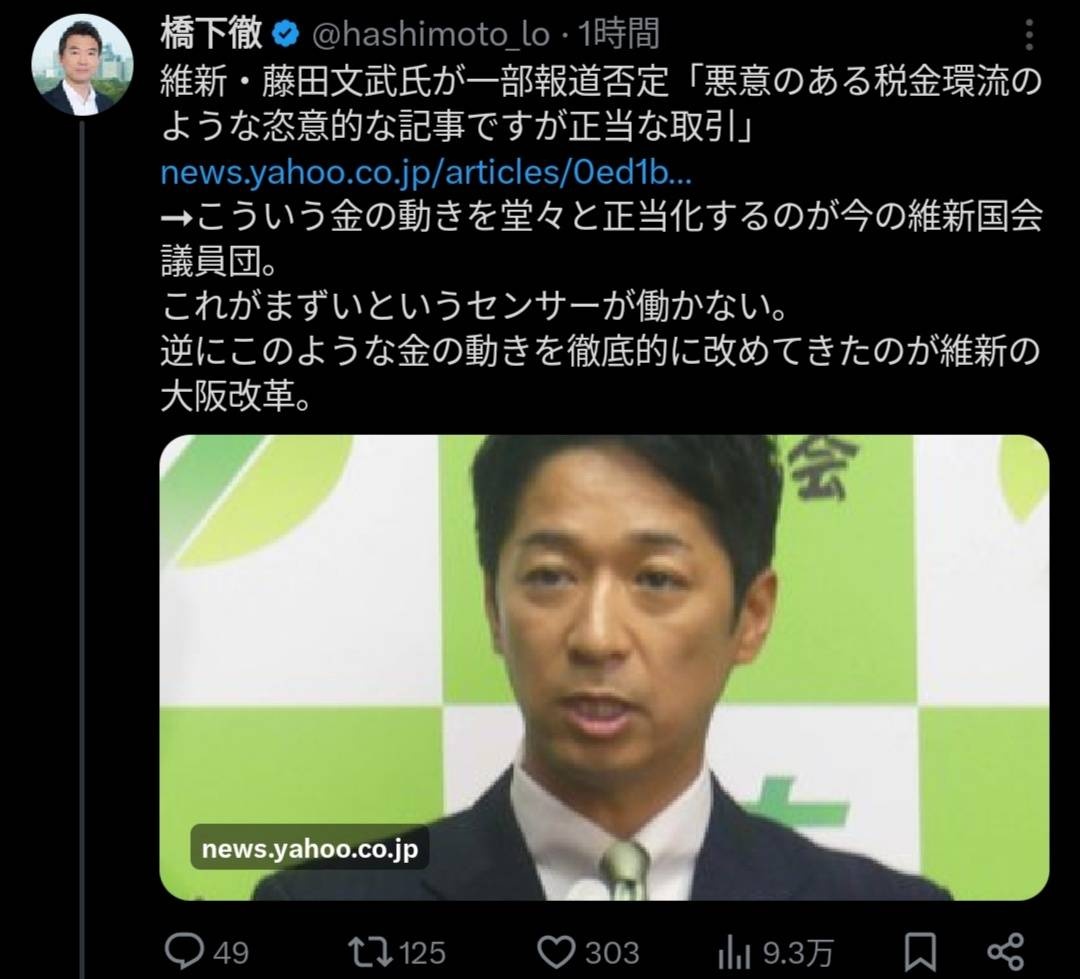
Task: Click the 125 retweets count
Action: pyautogui.click(x=422, y=954)
